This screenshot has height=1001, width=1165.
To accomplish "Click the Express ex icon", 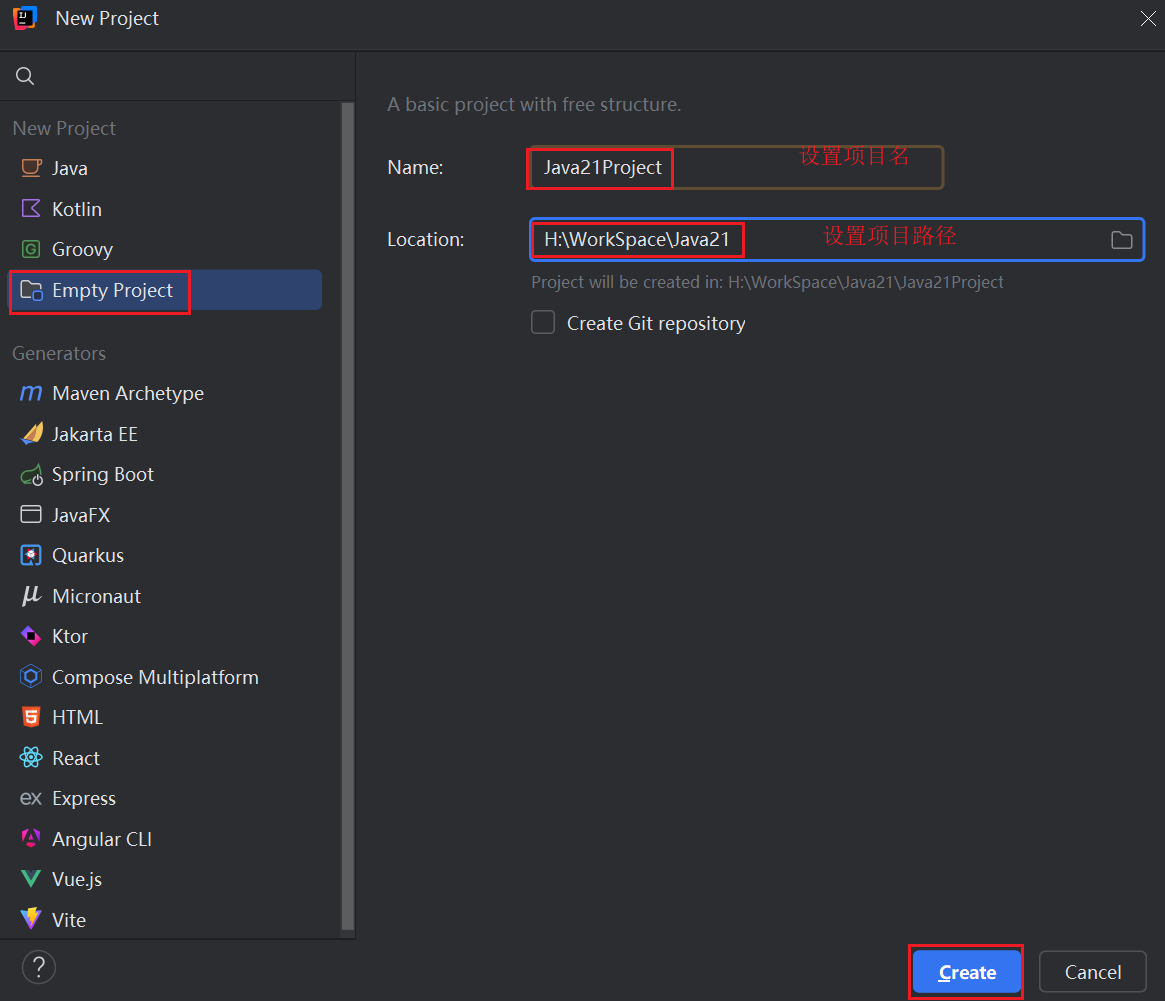I will click(x=31, y=798).
